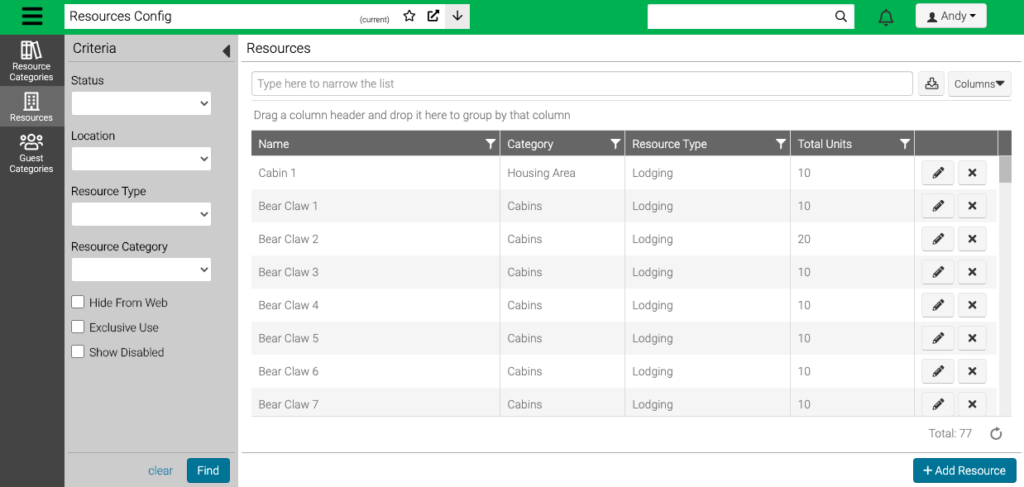1024x487 pixels.
Task: Switch to Resource Categories section
Action: tap(31, 61)
